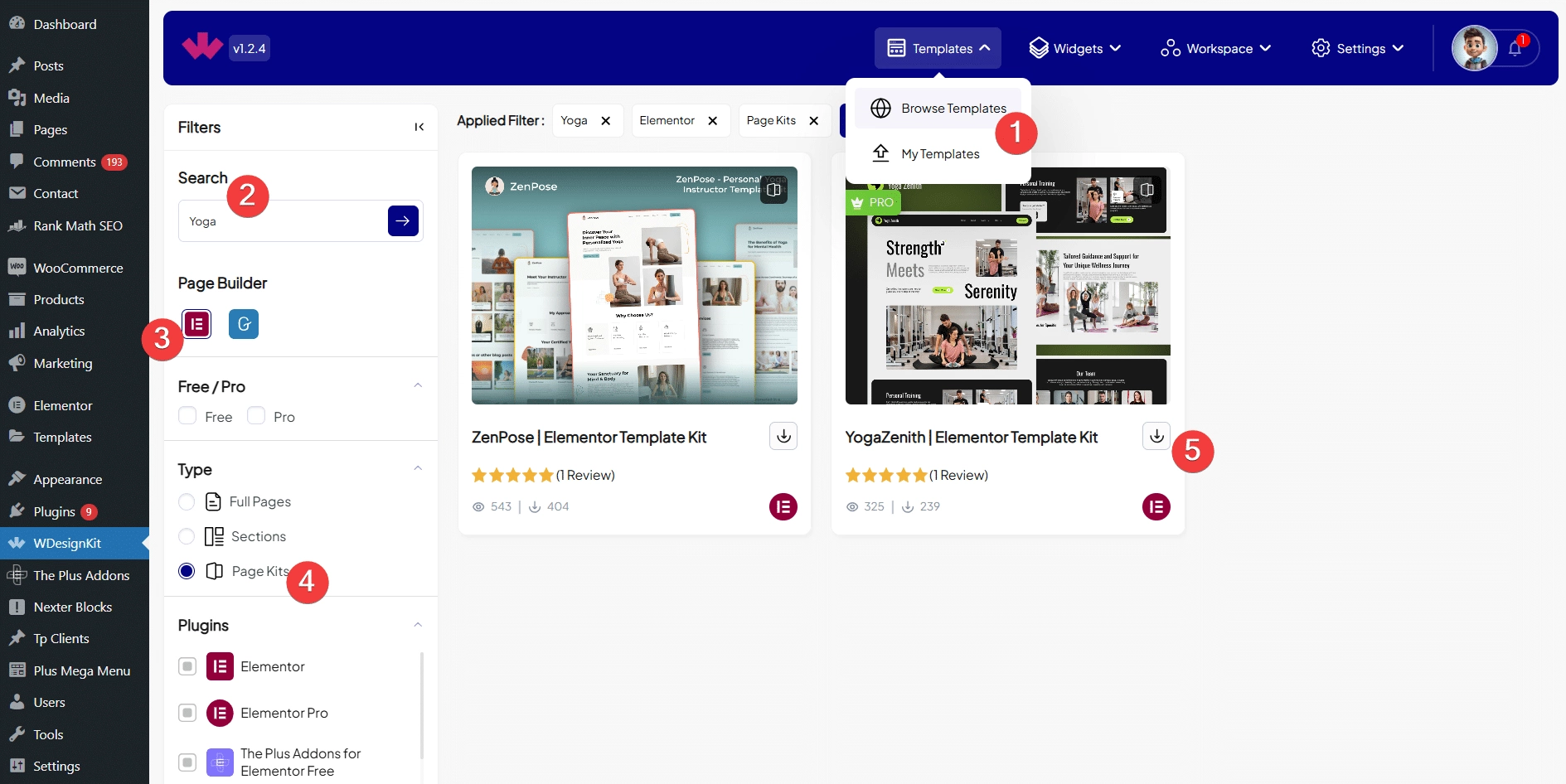The image size is (1566, 784).
Task: Download the ZenPose template kit
Action: 783,436
